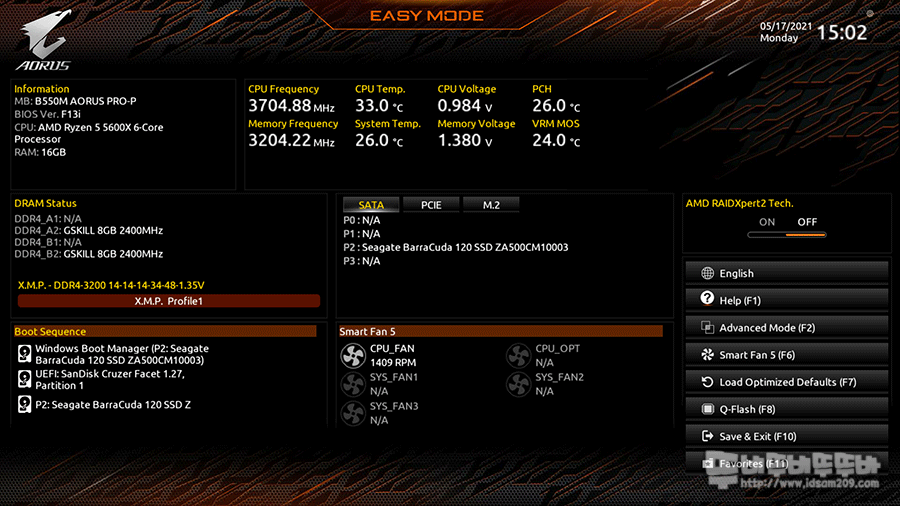Click the globe icon next to English
900x506 pixels.
[x=707, y=273]
